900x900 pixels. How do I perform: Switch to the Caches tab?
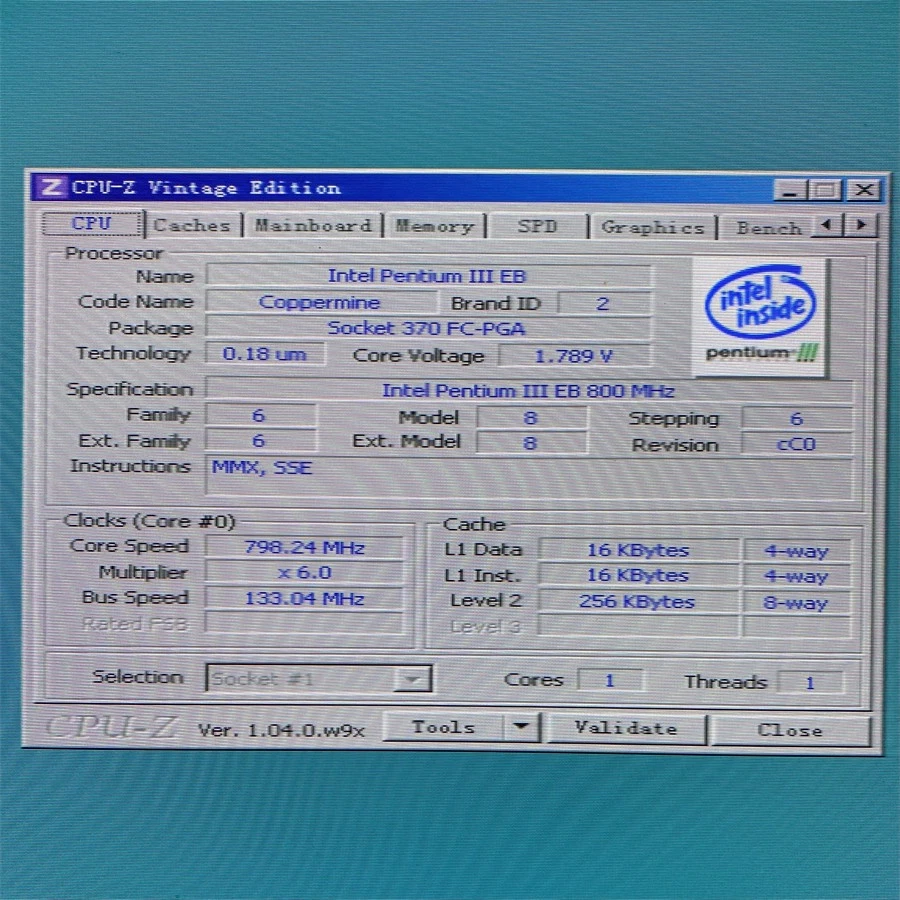(192, 225)
